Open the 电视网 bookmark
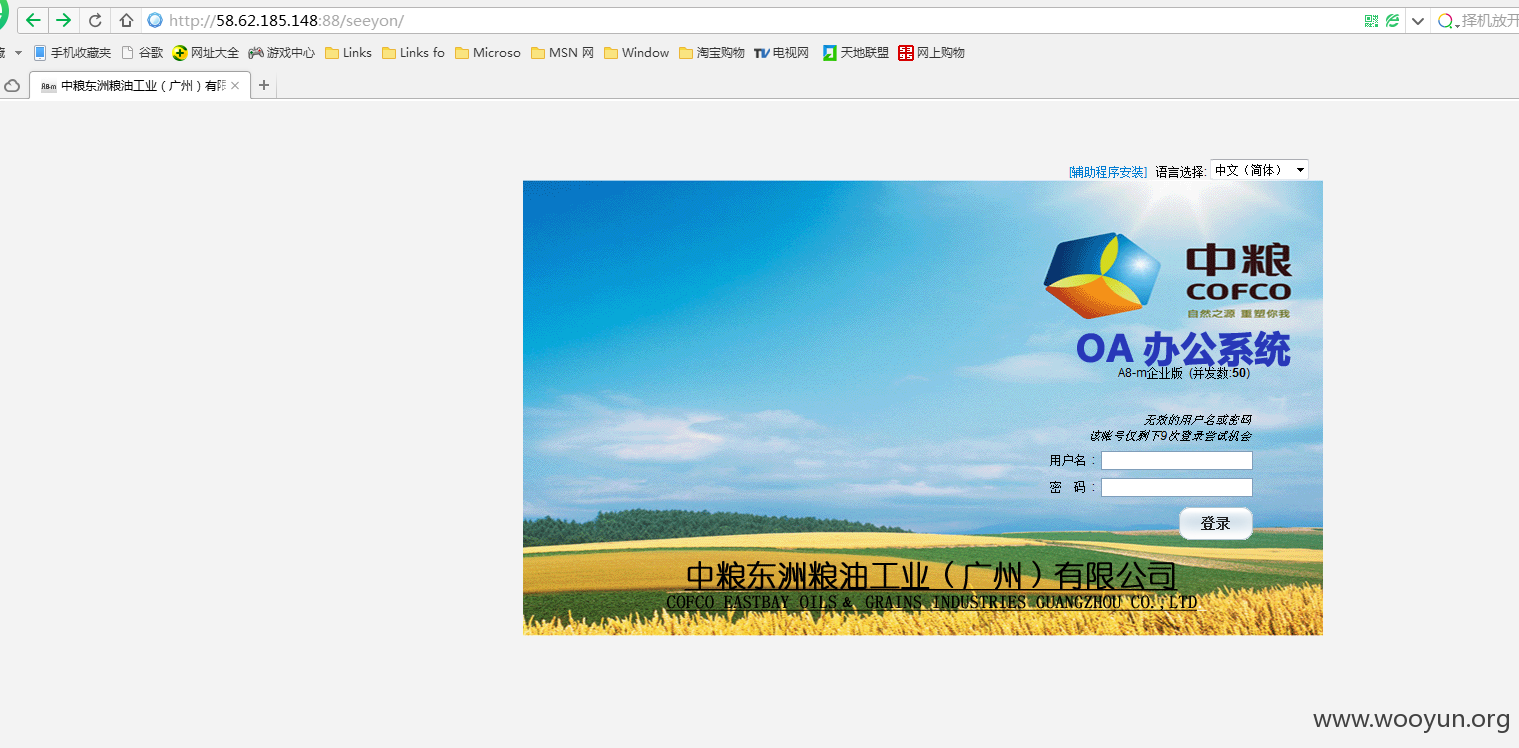Image resolution: width=1519 pixels, height=748 pixels. click(x=782, y=53)
